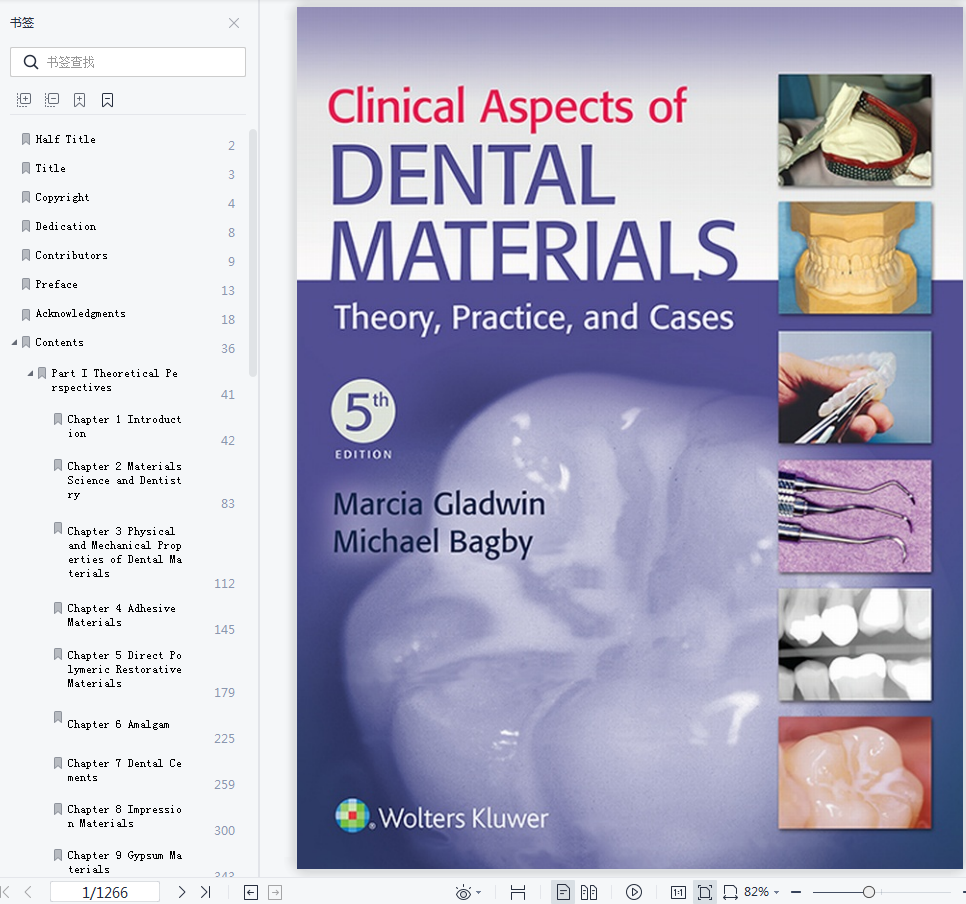Open the Title bookmark
Screen dimensions: 966x904
51,168
